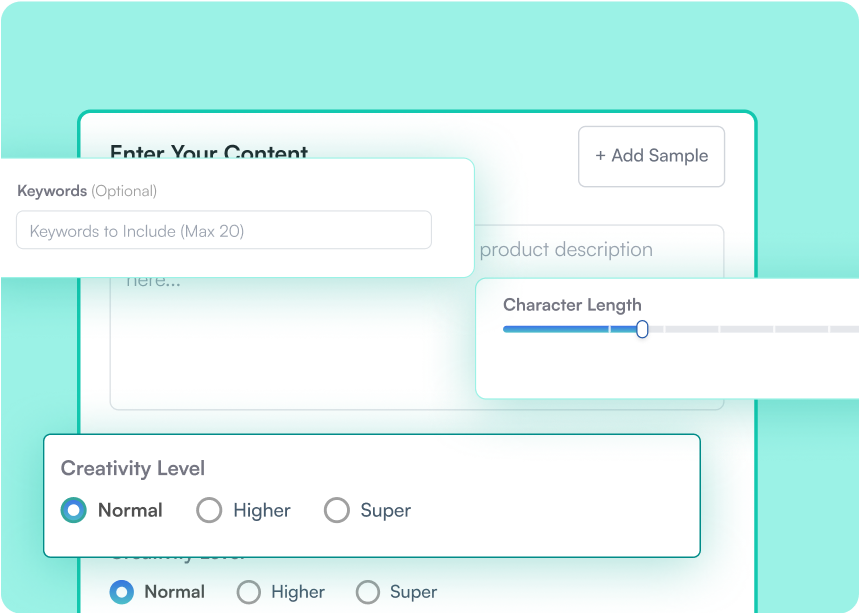Select Normal in the highlighted Creativity Level card
The image size is (859, 613).
73,510
